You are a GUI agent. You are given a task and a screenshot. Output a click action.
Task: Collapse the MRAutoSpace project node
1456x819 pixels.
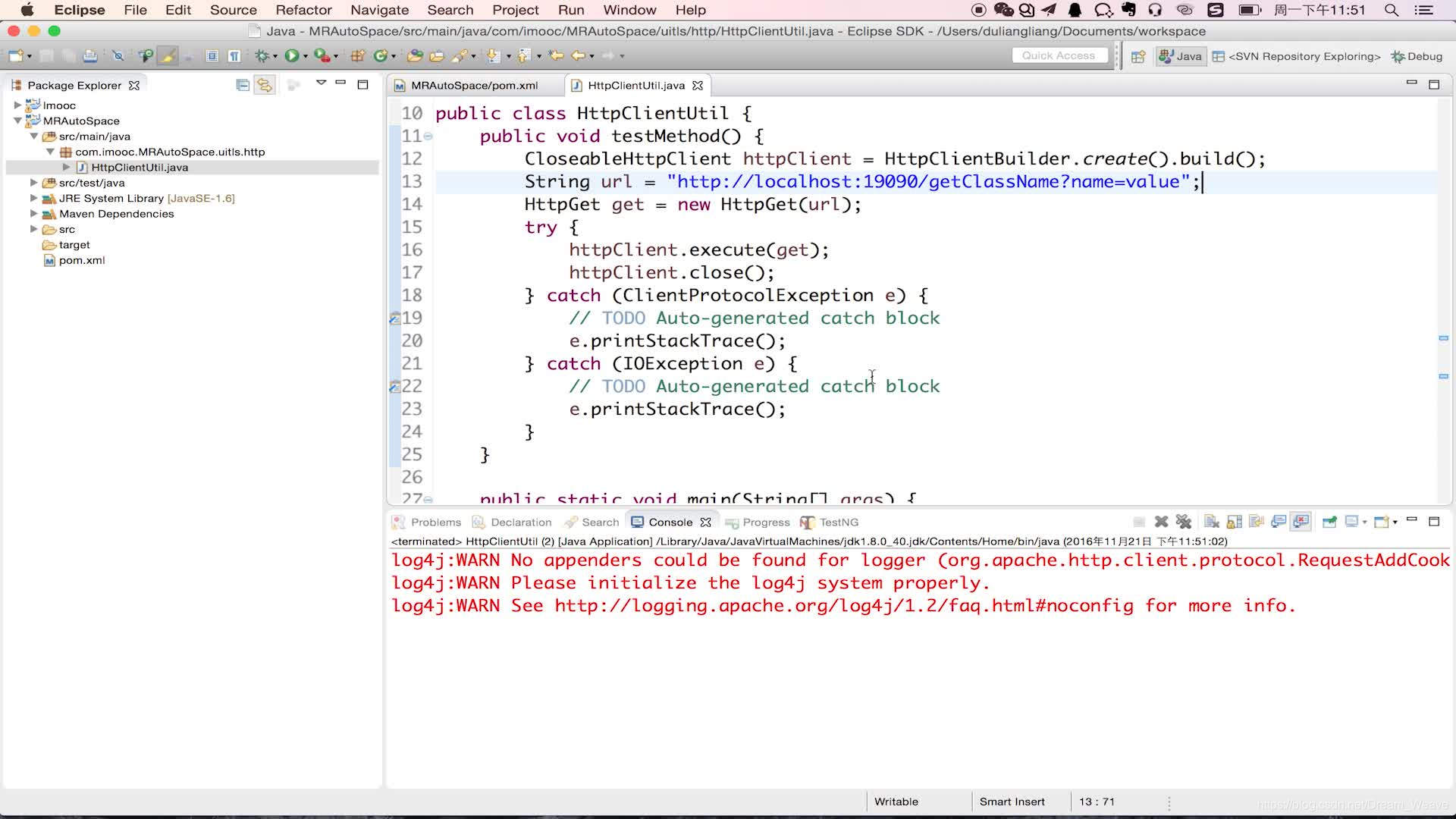18,121
